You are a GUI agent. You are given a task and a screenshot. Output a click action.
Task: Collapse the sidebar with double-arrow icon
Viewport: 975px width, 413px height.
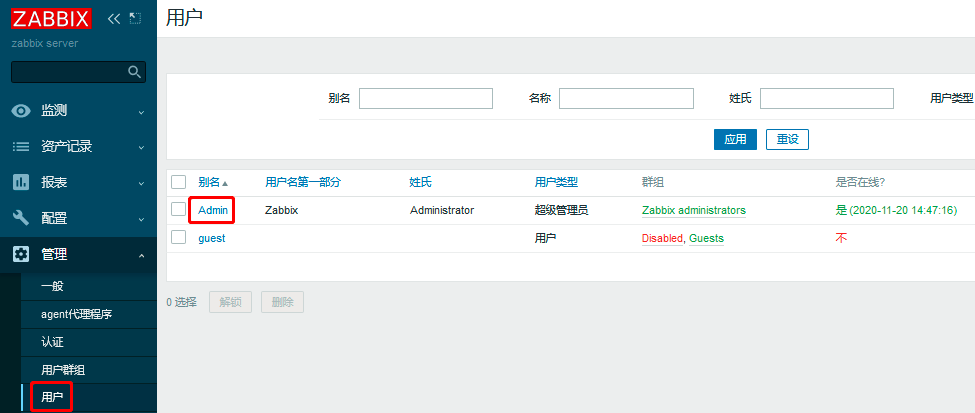pyautogui.click(x=114, y=19)
